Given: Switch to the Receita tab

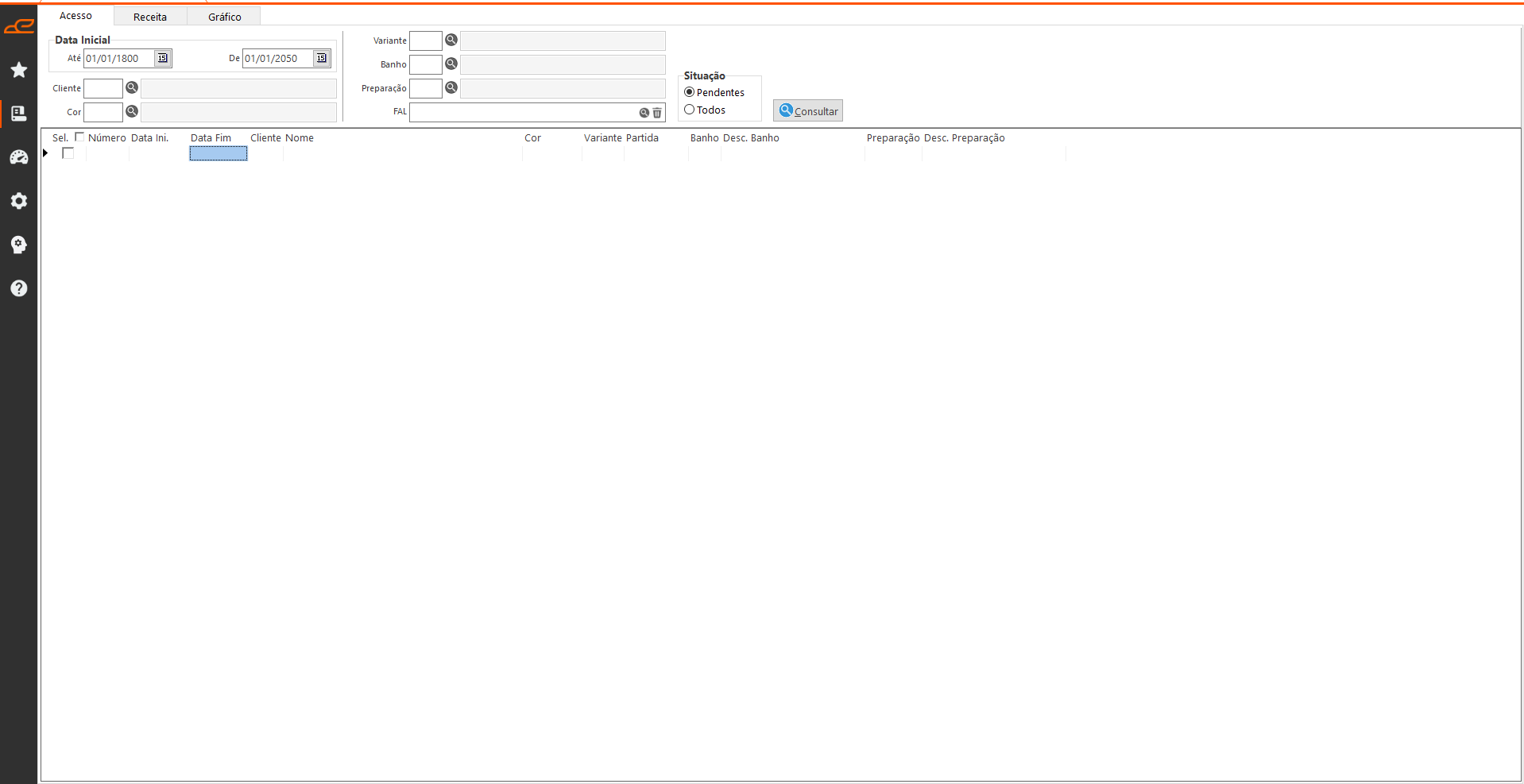Looking at the screenshot, I should pyautogui.click(x=150, y=17).
